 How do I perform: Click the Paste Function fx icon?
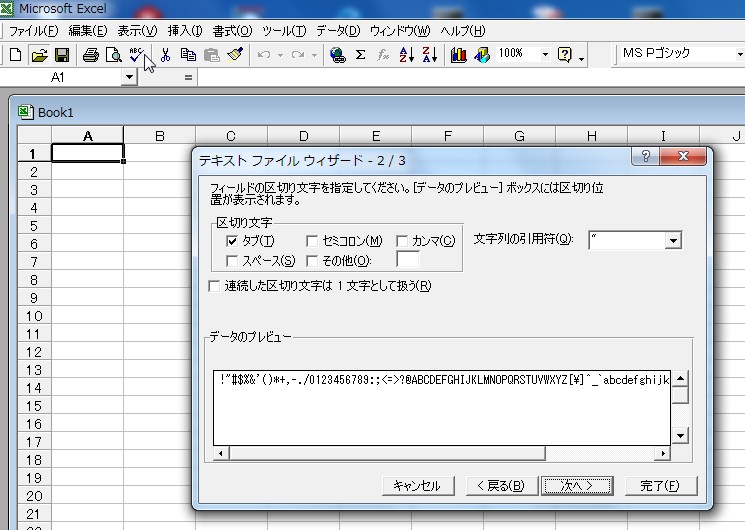point(383,55)
